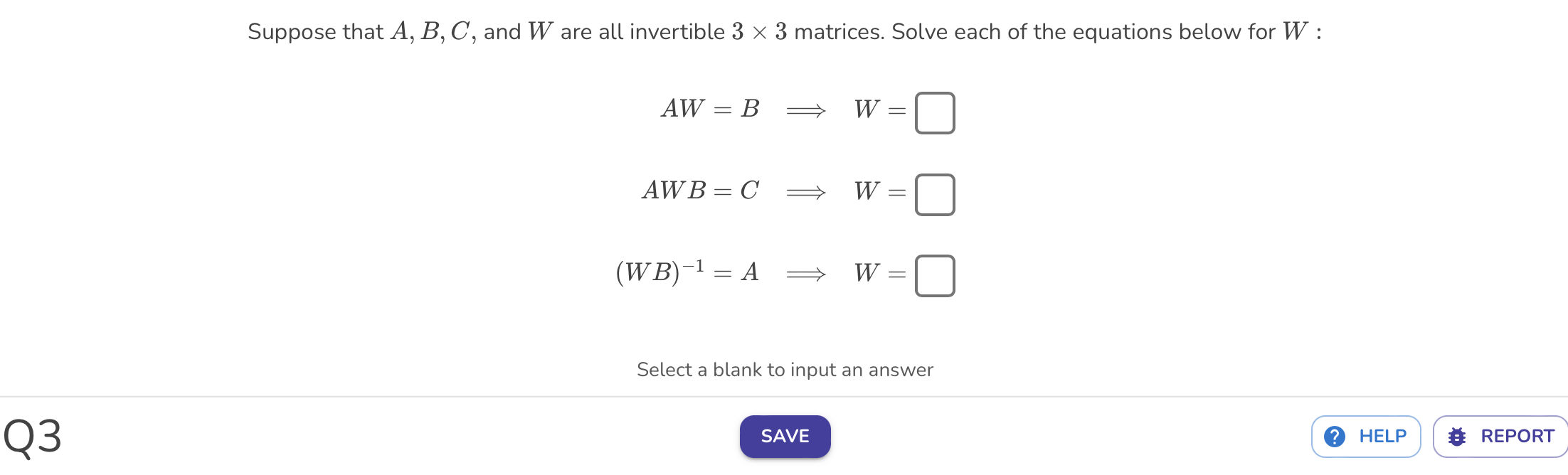
Task: Click the SAVE button
Action: (785, 436)
